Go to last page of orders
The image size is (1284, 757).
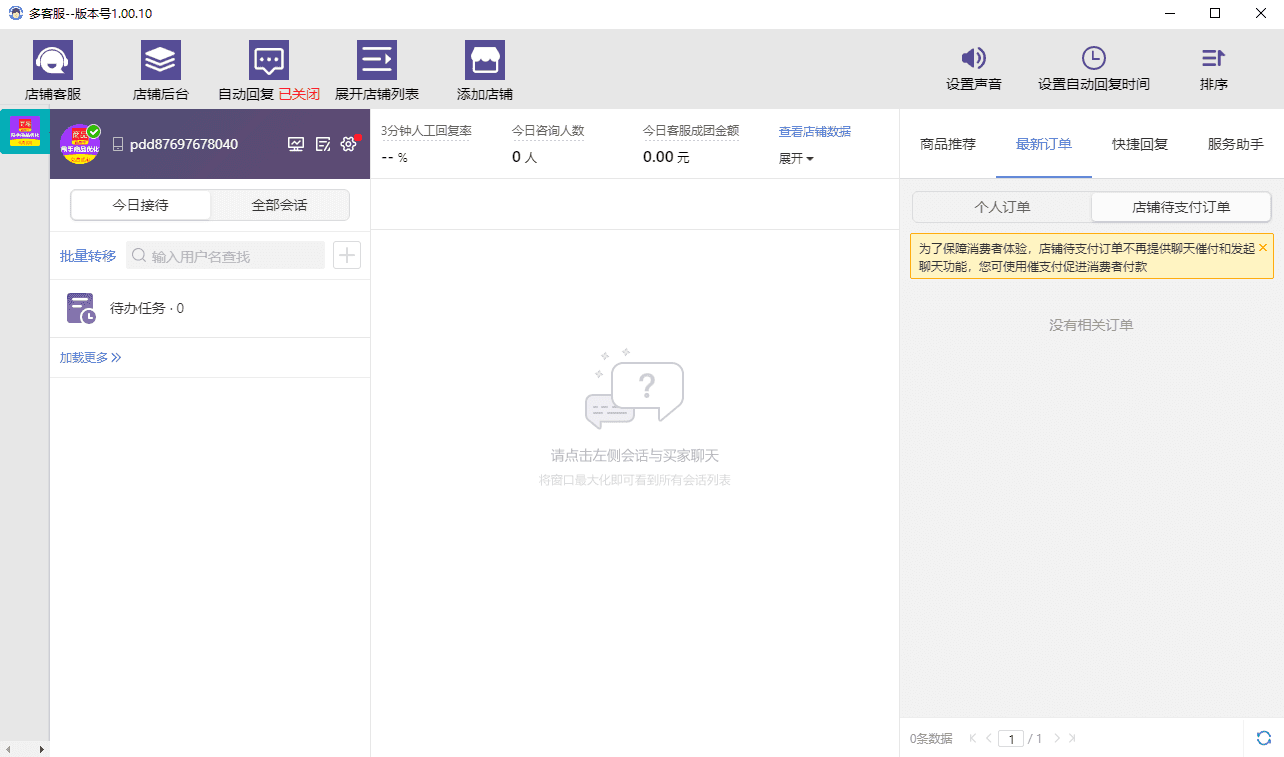pos(1072,738)
